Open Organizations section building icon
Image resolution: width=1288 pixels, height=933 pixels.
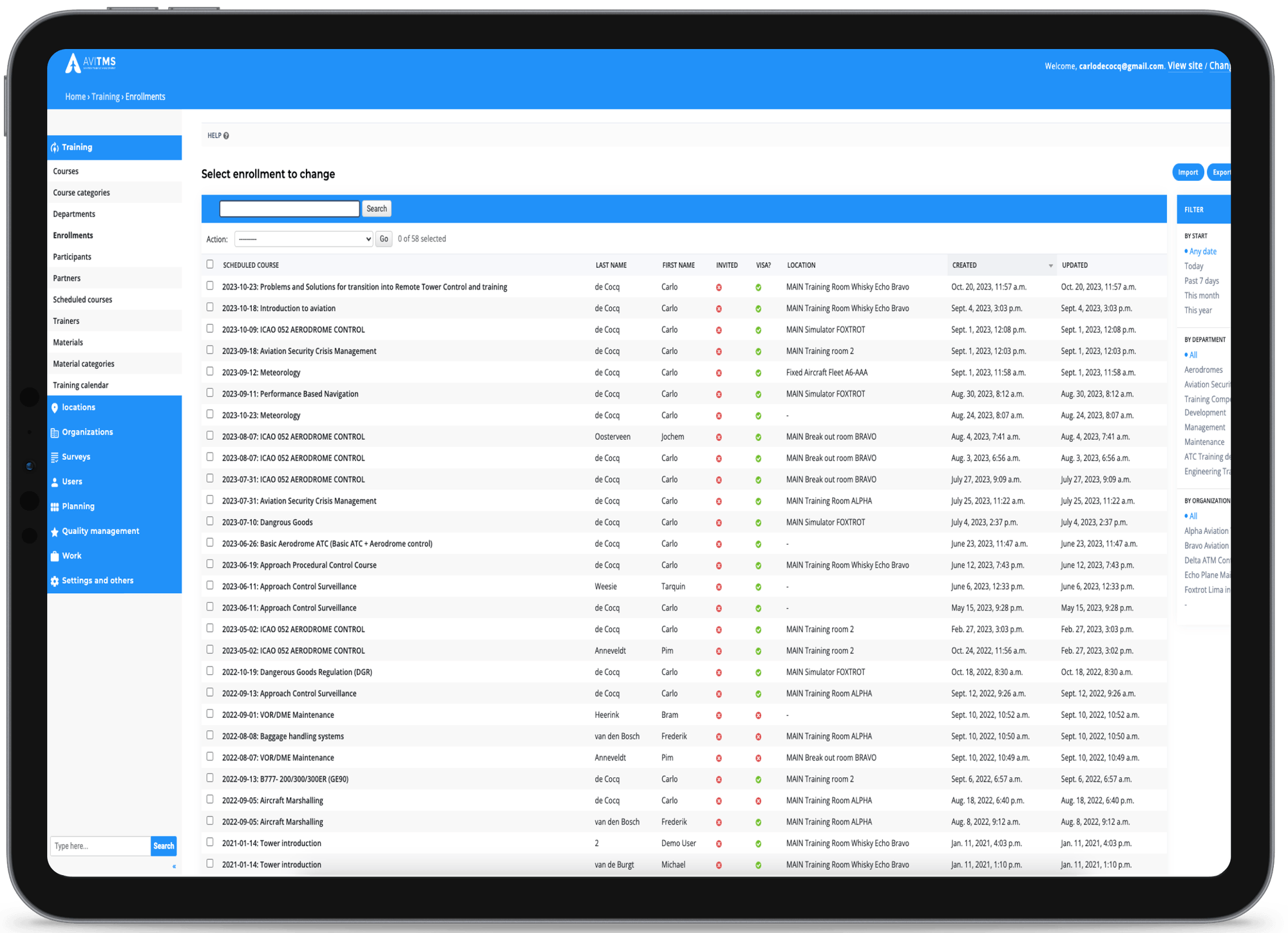click(55, 433)
